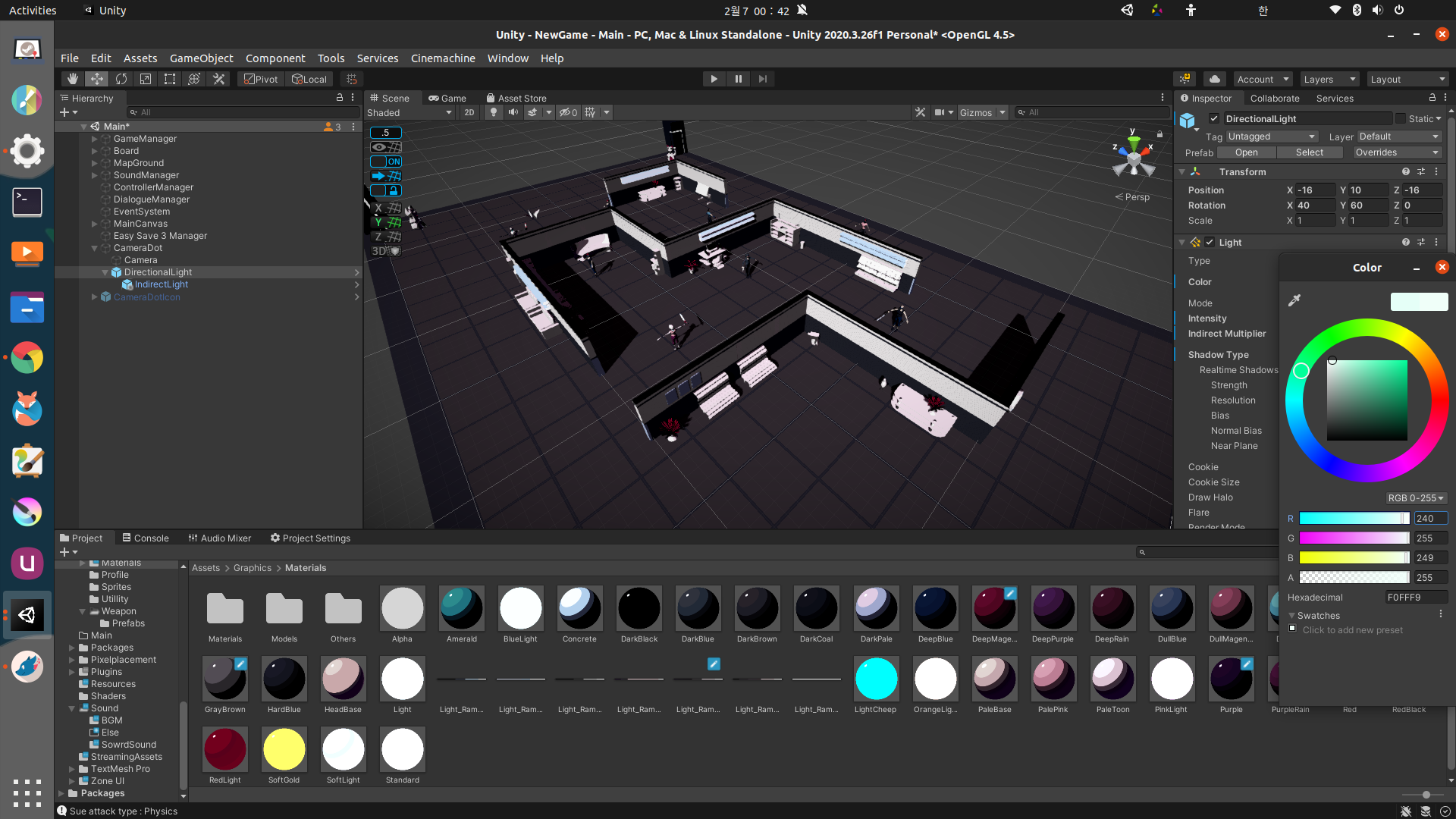
Task: Toggle Local handle rotation
Action: pyautogui.click(x=309, y=79)
